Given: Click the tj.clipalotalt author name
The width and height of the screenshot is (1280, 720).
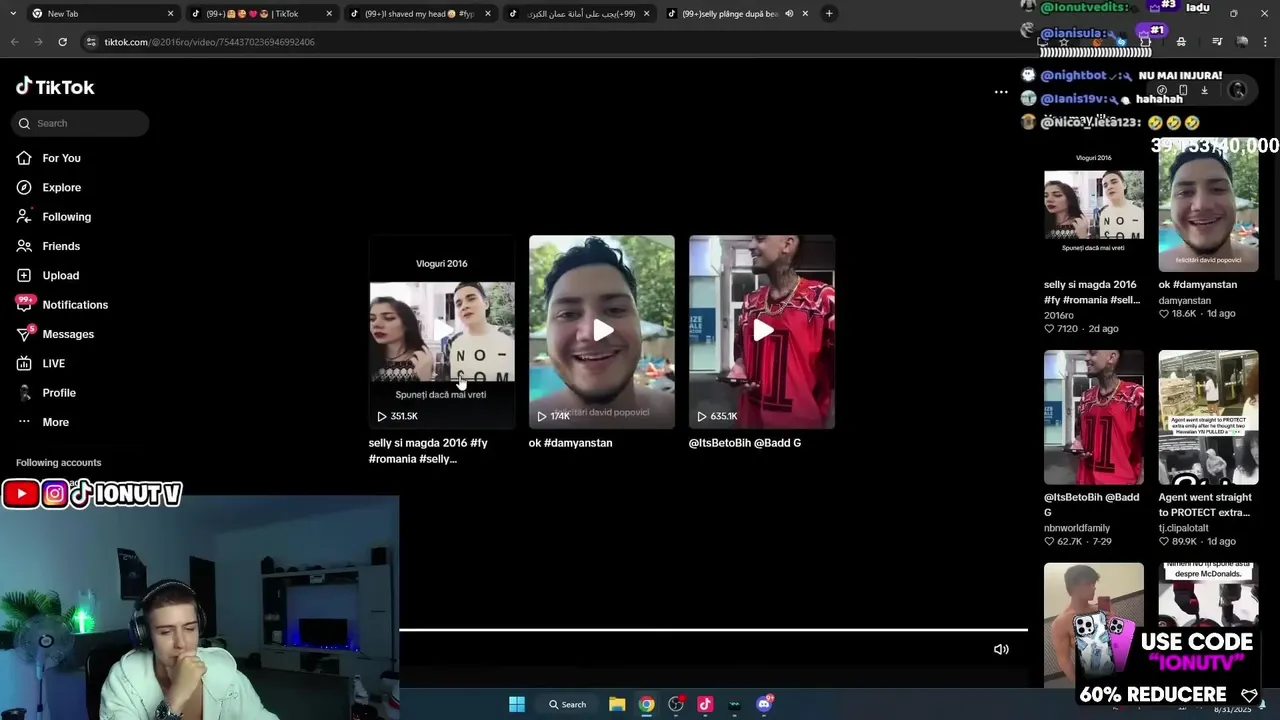Looking at the screenshot, I should [x=1184, y=528].
